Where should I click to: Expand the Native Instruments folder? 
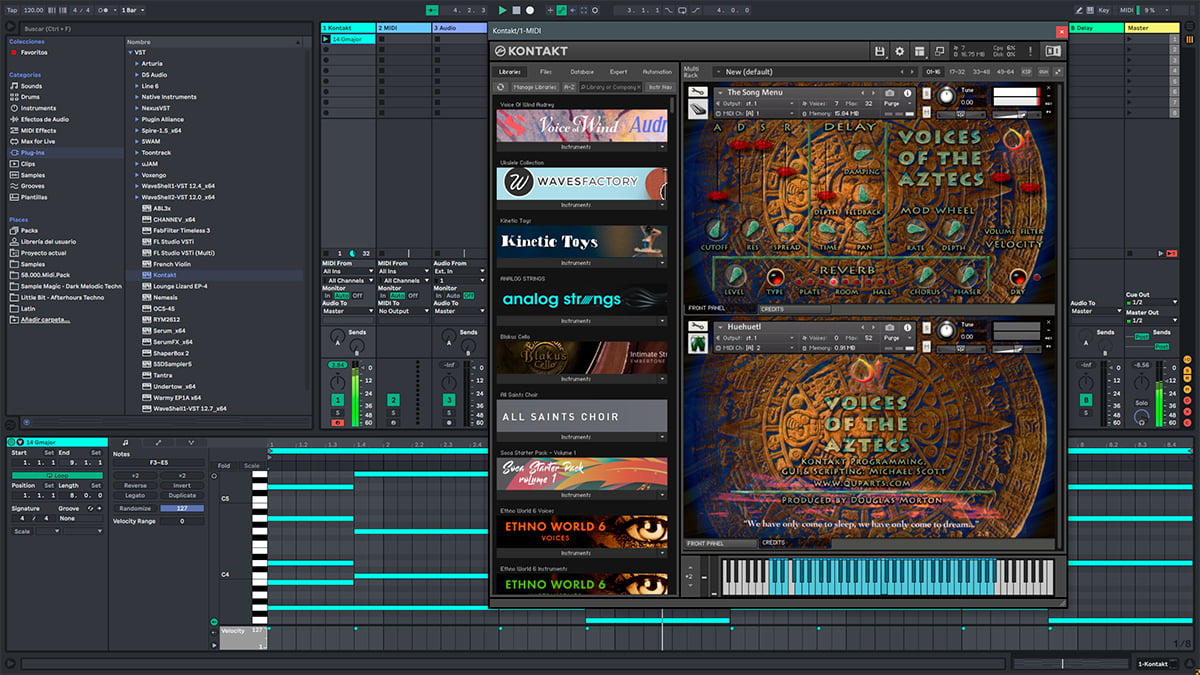(136, 97)
